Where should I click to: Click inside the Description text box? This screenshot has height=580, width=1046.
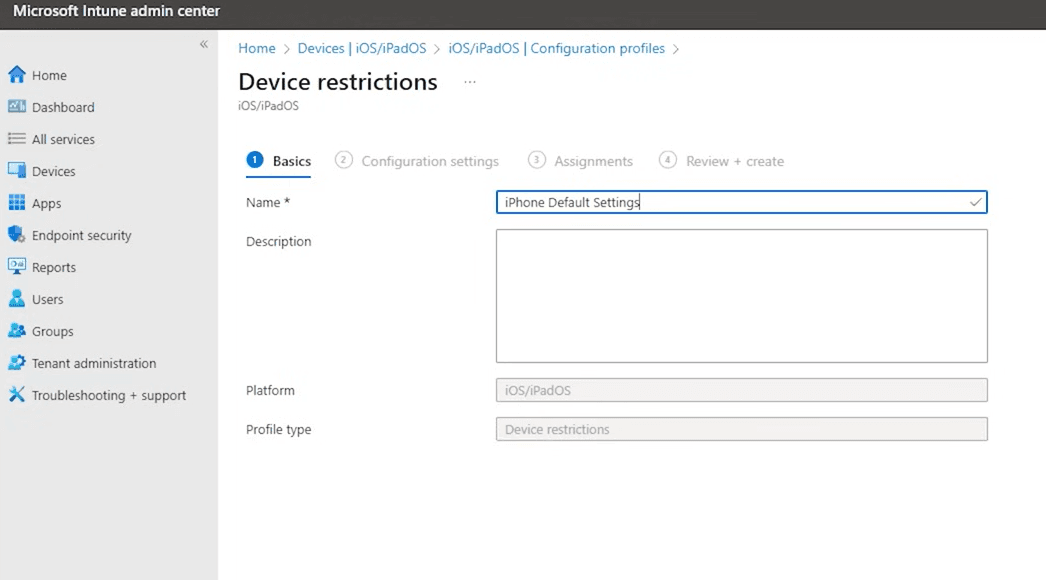point(741,295)
